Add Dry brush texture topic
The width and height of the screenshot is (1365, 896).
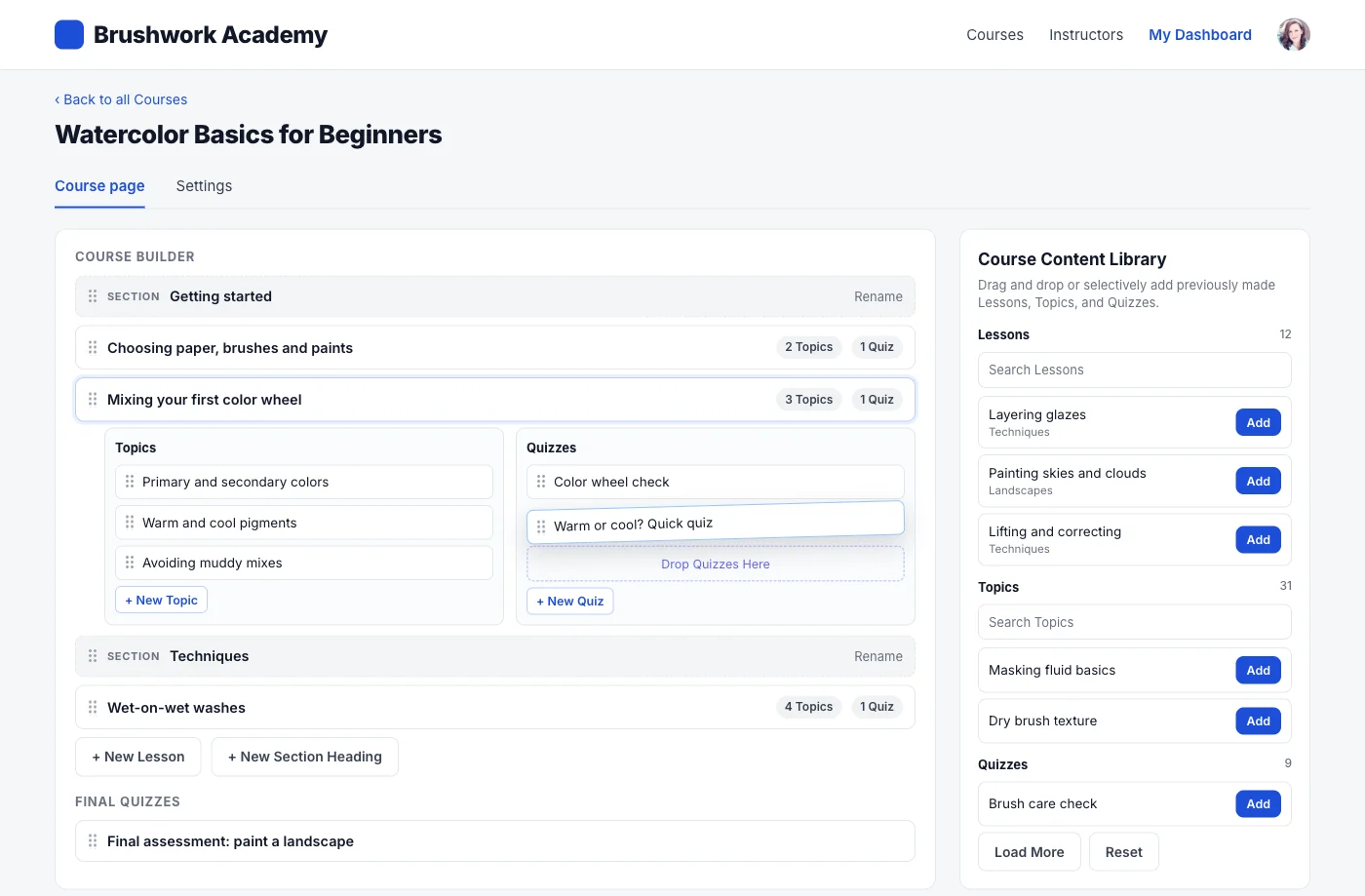click(1258, 721)
